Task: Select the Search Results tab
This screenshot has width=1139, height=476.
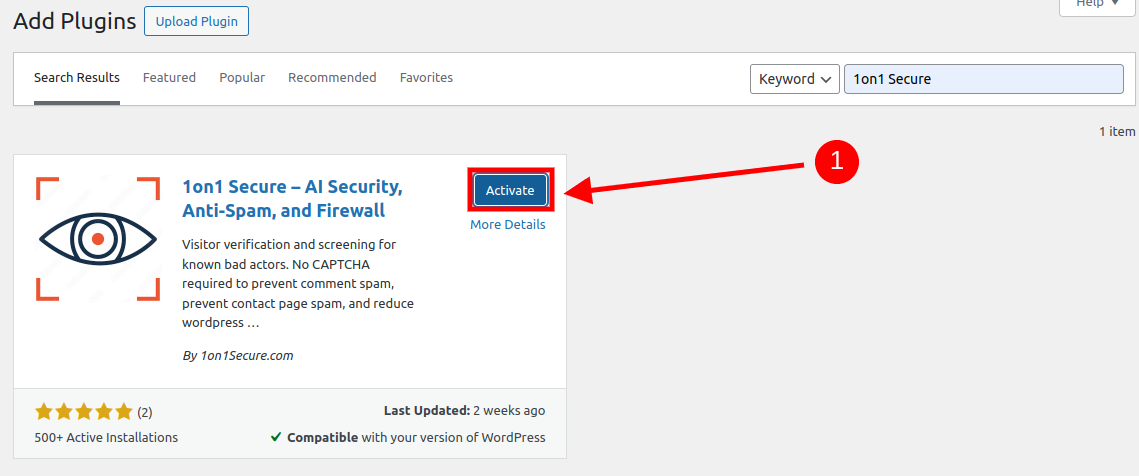Action: (x=77, y=78)
